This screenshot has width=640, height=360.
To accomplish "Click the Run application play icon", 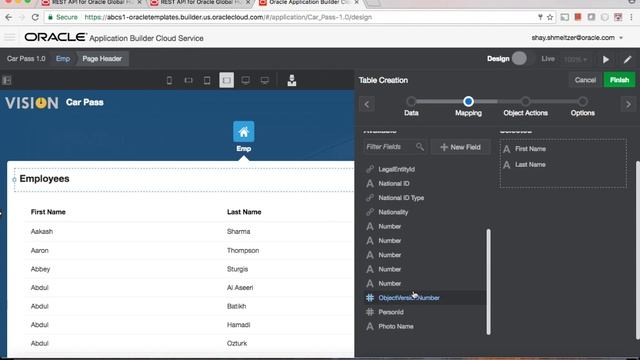I will 606,60.
